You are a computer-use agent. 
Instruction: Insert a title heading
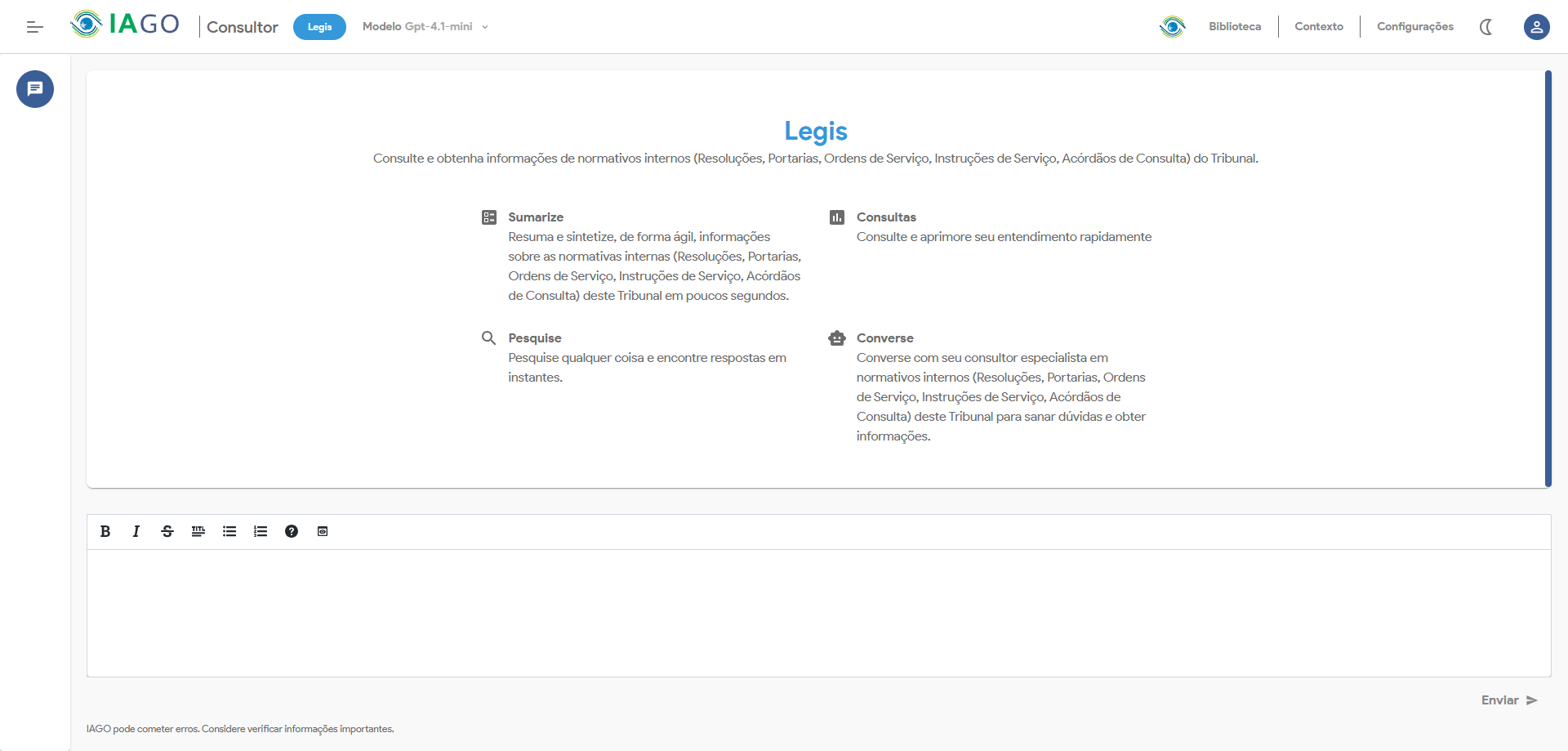[x=198, y=531]
